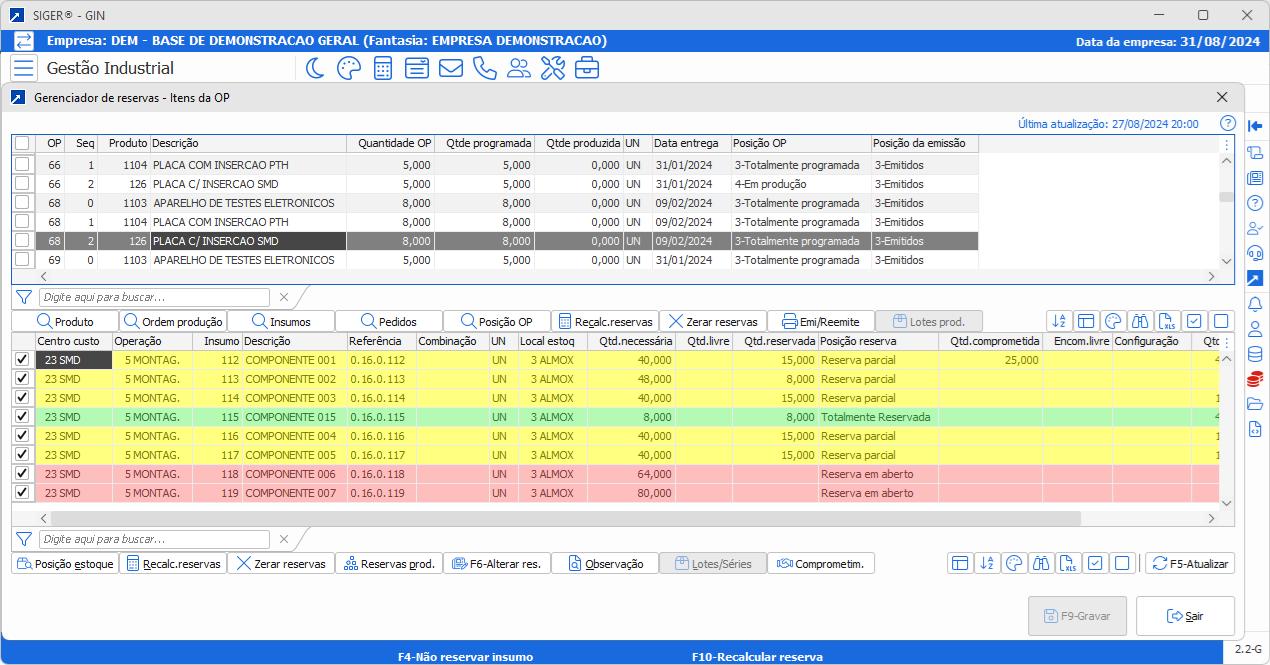Click the red coins icon in sidebar
1270x665 pixels.
click(x=1255, y=380)
